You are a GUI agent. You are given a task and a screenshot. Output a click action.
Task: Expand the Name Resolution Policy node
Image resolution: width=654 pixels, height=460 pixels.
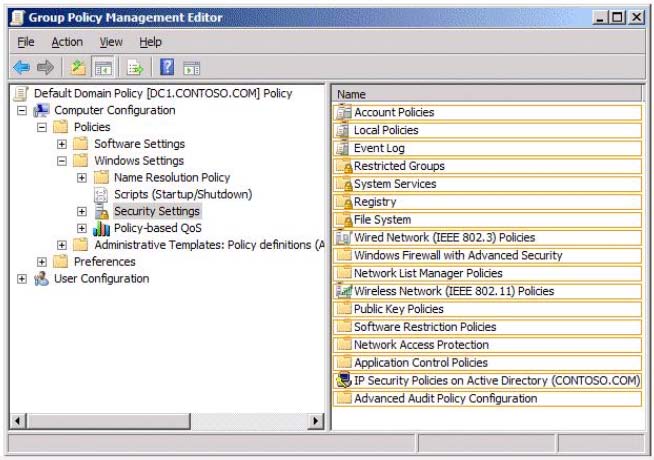82,178
